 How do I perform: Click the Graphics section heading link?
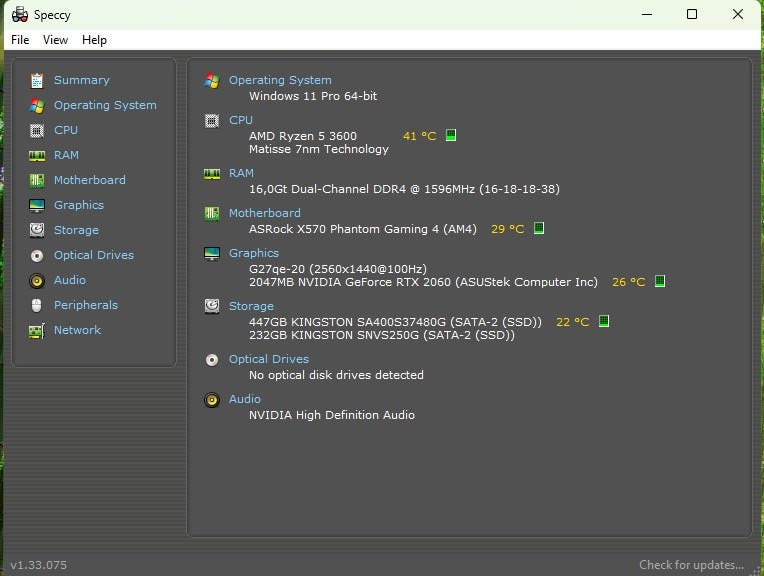(x=254, y=253)
